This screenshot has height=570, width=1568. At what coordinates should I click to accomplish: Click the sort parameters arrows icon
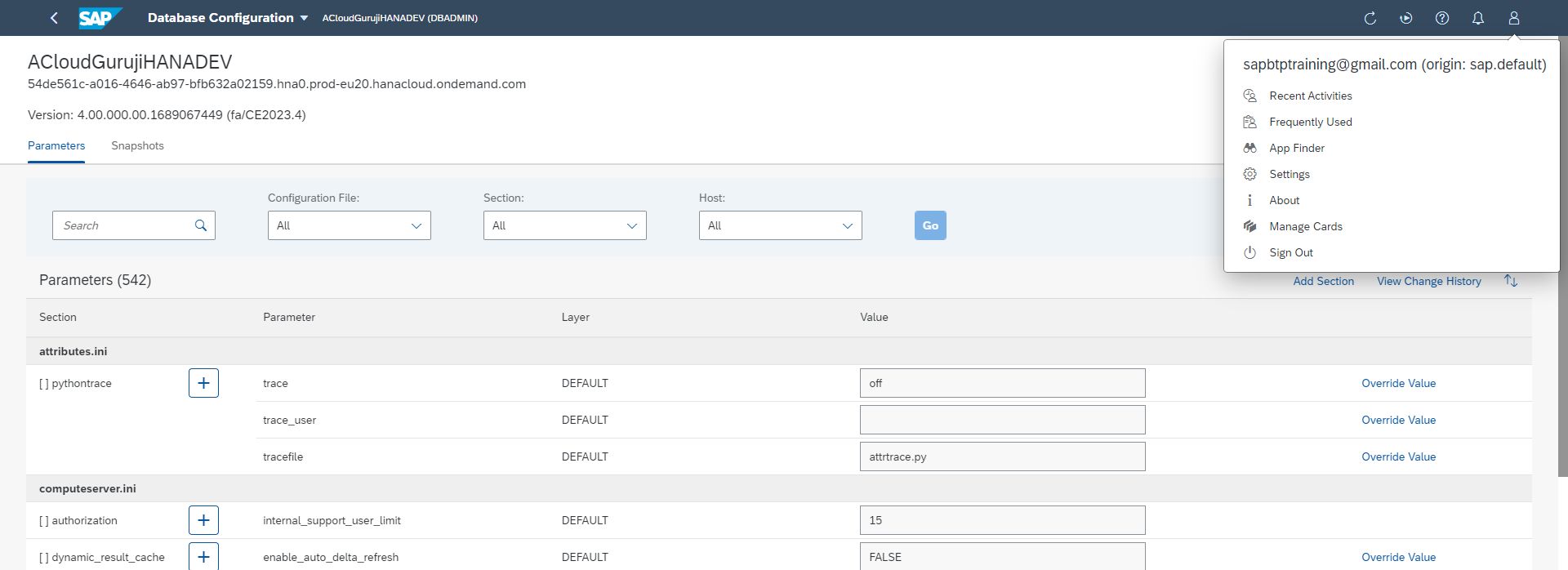[x=1511, y=281]
